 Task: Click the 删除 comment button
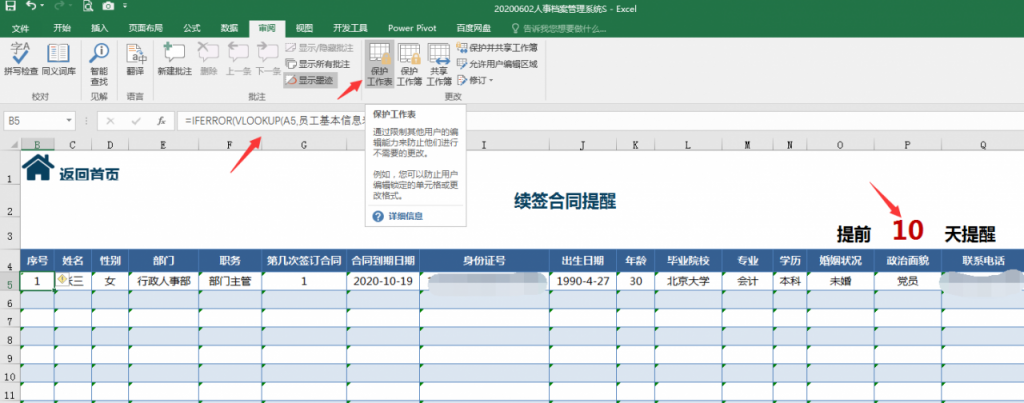tap(209, 59)
